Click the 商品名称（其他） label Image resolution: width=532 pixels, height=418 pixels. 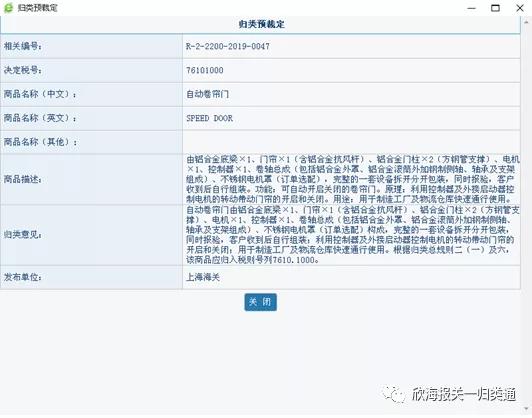point(40,142)
